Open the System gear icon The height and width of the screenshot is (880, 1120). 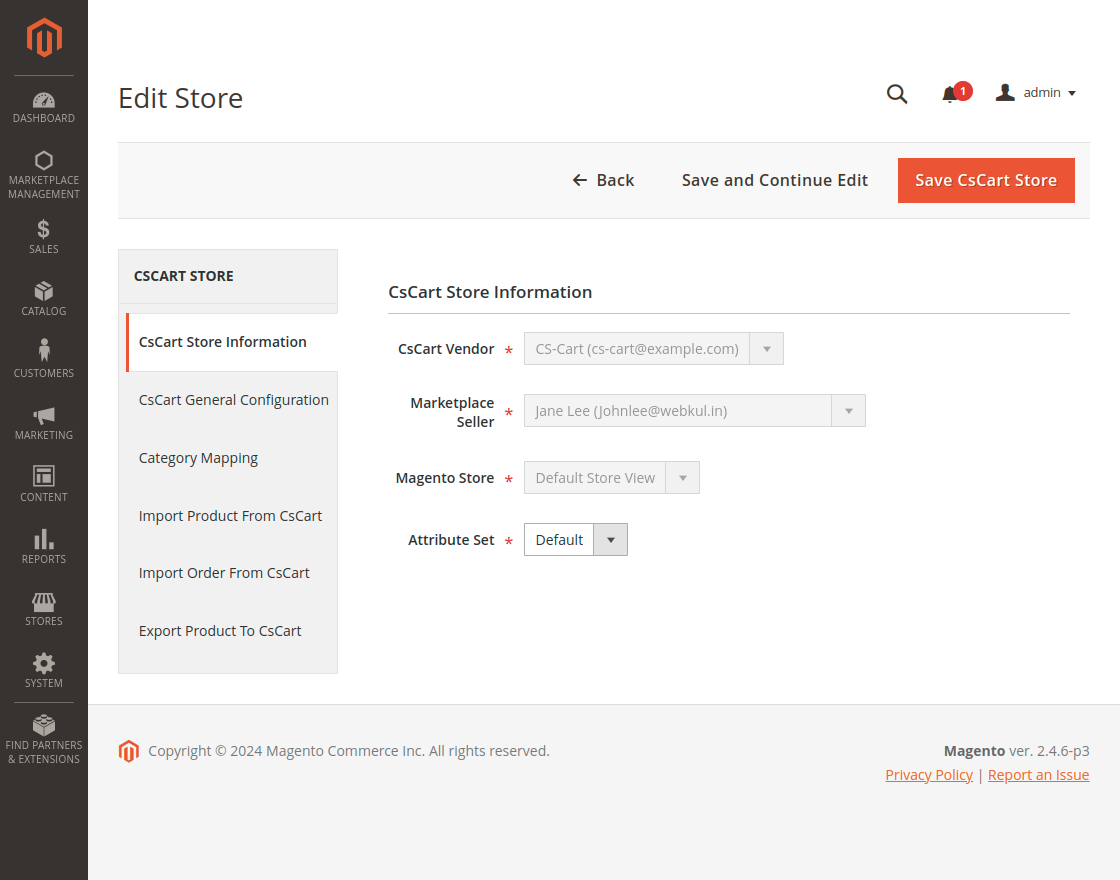point(44,663)
